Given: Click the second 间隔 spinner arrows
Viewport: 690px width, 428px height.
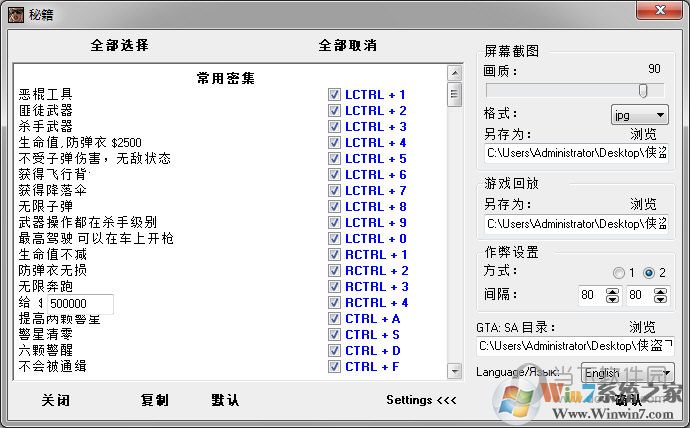Looking at the screenshot, I should 660,295.
